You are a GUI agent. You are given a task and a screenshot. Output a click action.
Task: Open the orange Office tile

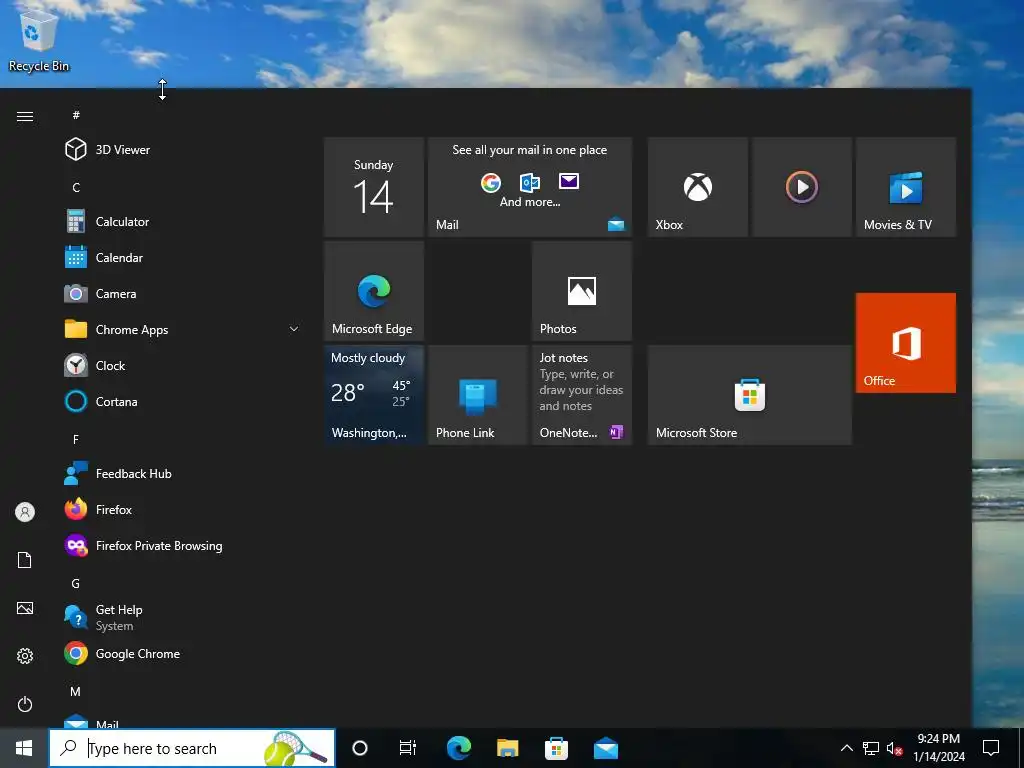coord(906,343)
